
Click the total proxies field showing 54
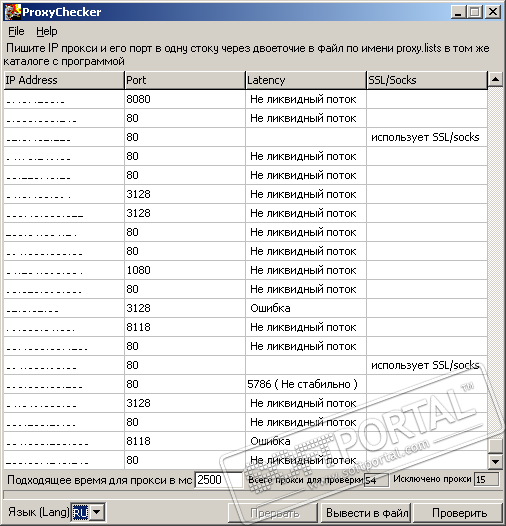376,480
